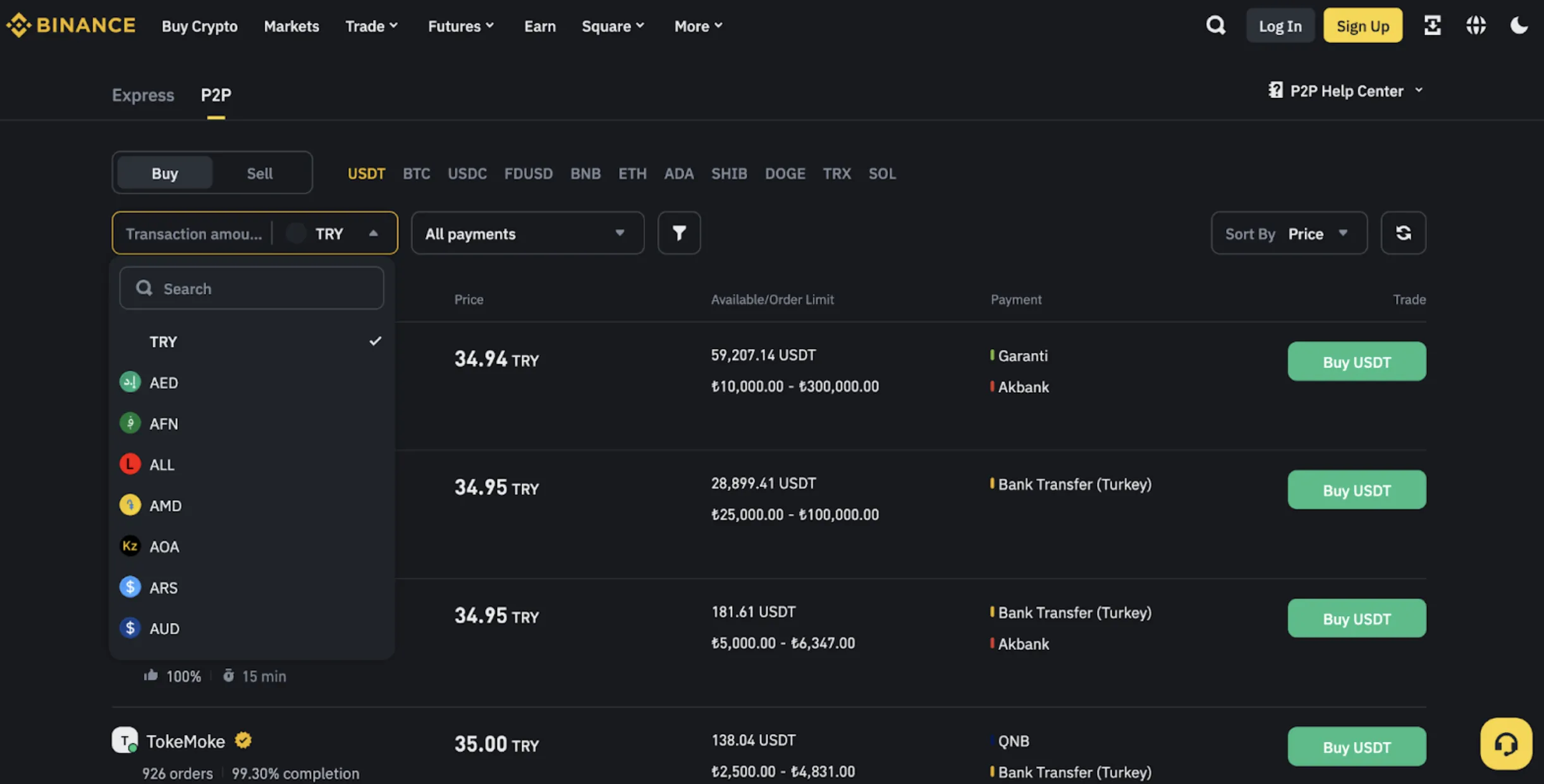The image size is (1544, 784).
Task: Select AED currency icon in list
Action: tap(130, 382)
